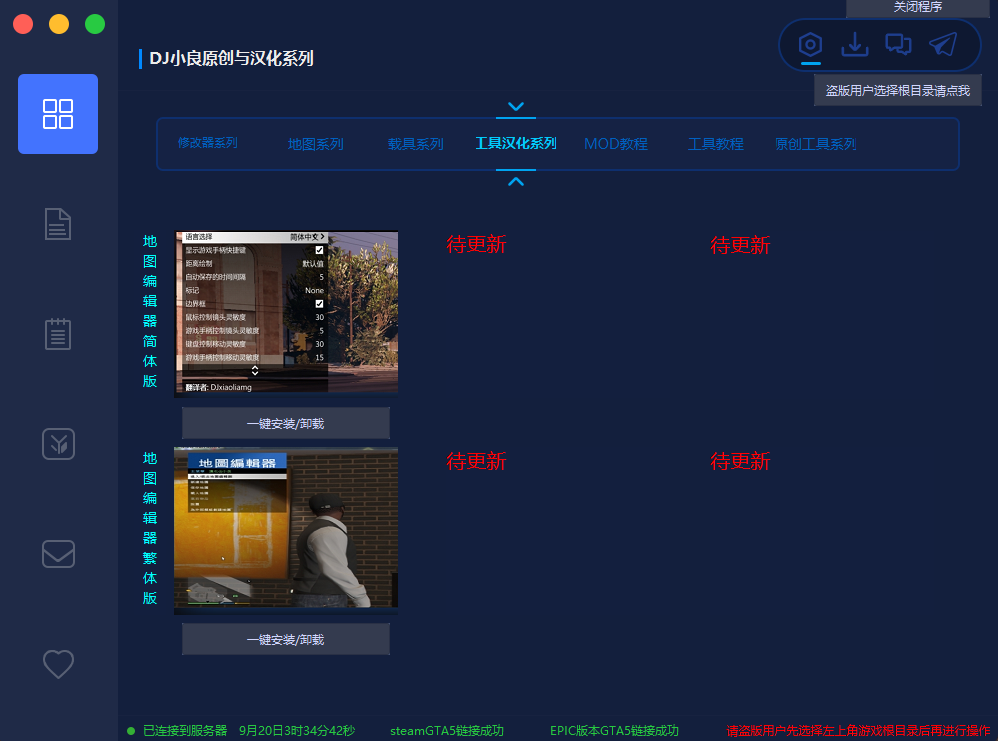Viewport: 998px width, 741px height.
Task: Click 一键安装/卸载 under 地图编辑器简体版
Action: 286,423
